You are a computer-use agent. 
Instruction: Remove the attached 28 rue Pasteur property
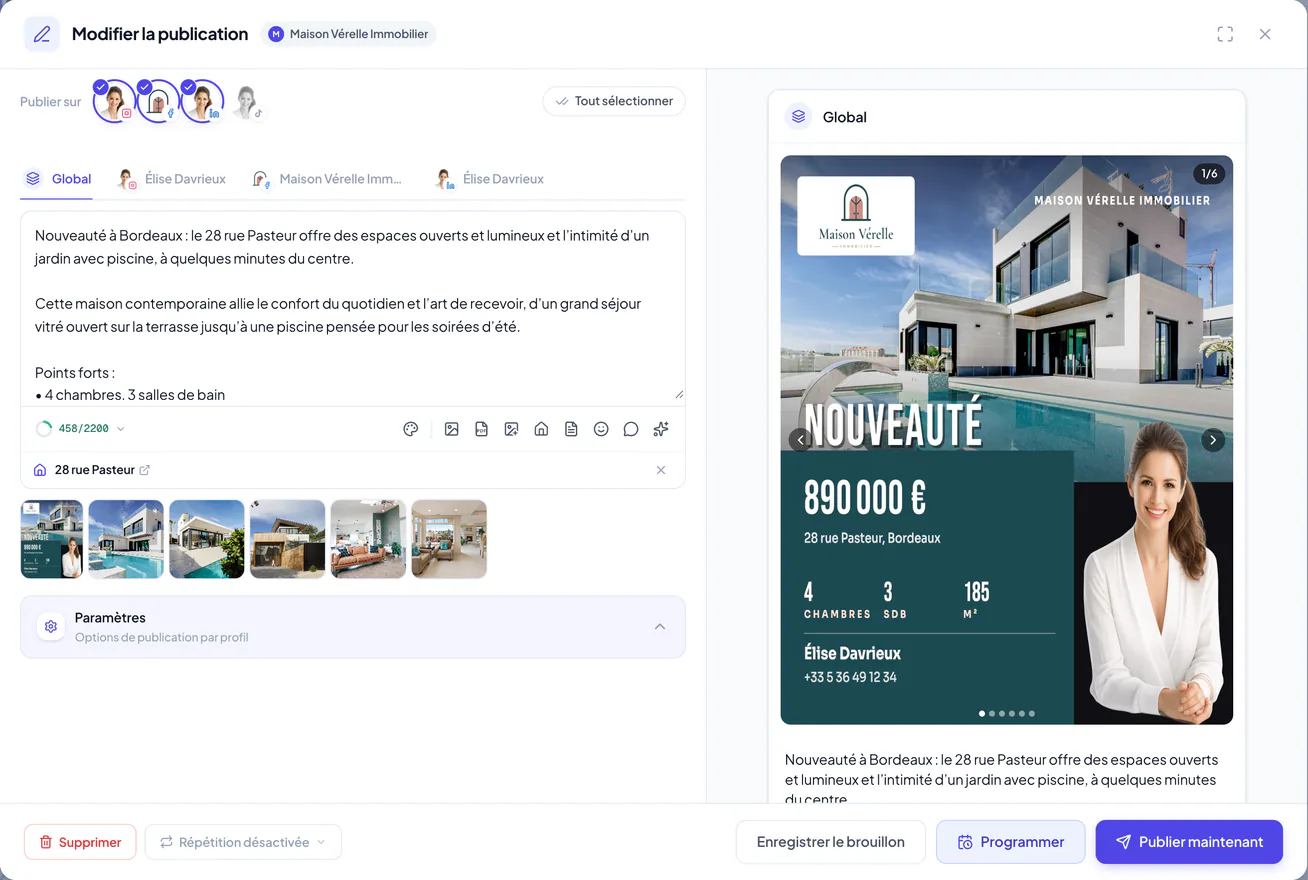coord(661,470)
